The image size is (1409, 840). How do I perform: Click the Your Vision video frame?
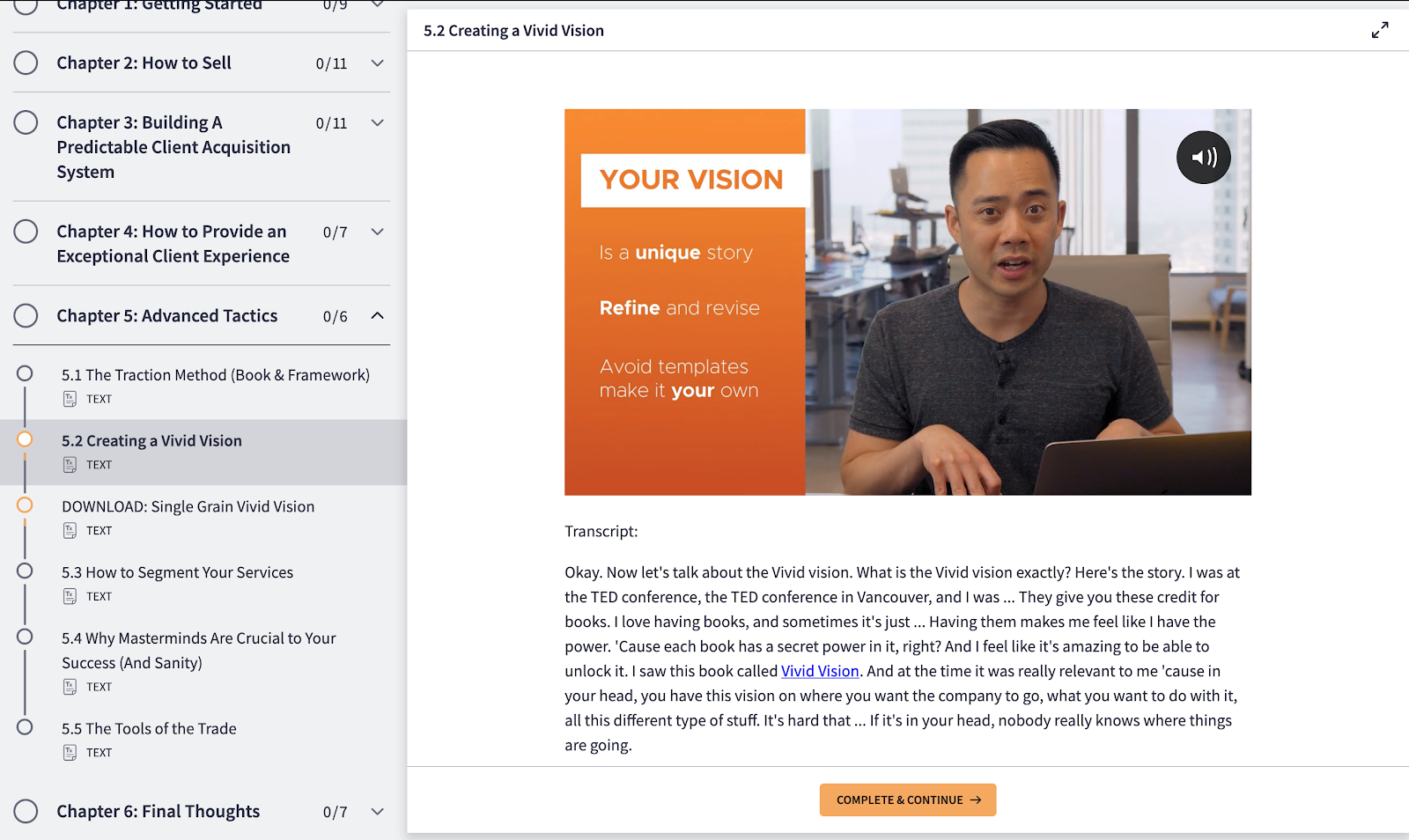[x=907, y=302]
